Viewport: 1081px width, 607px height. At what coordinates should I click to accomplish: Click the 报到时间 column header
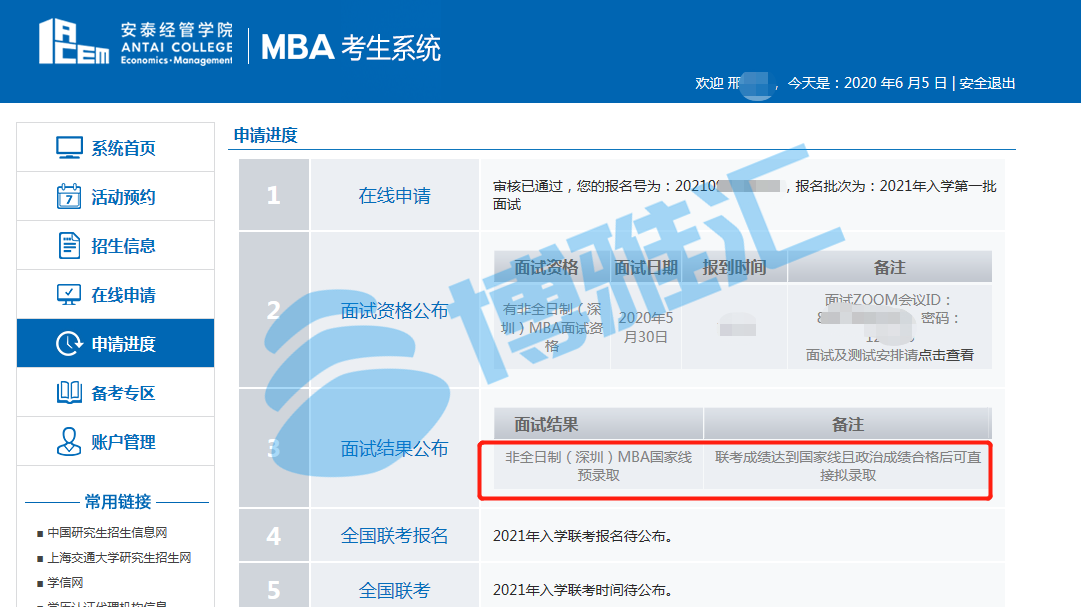734,268
